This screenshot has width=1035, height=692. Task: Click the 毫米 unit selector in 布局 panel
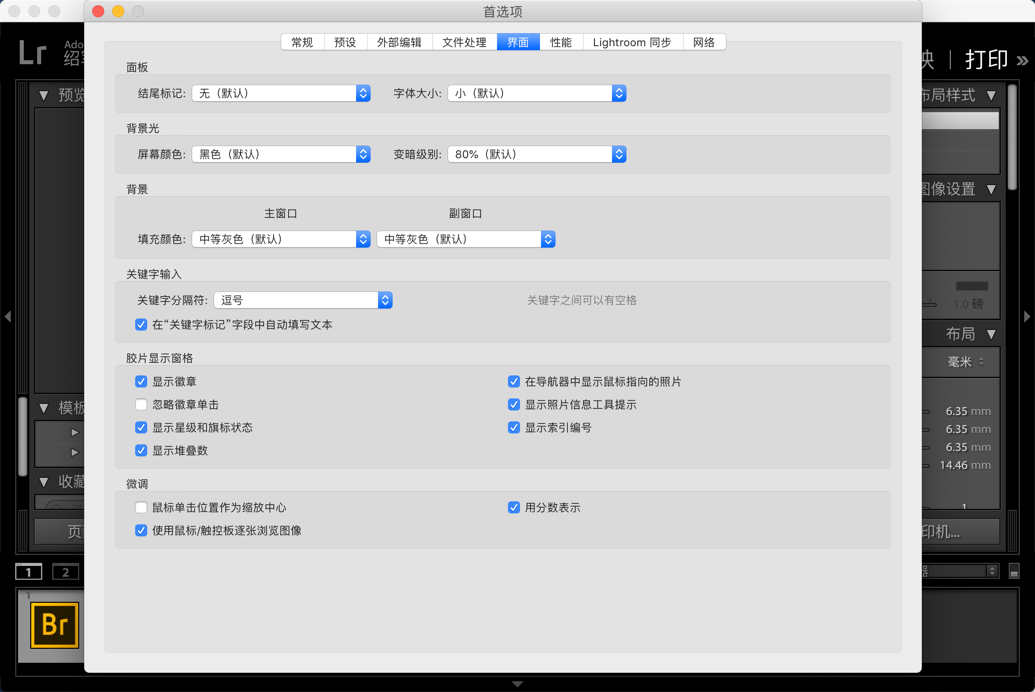tap(963, 362)
